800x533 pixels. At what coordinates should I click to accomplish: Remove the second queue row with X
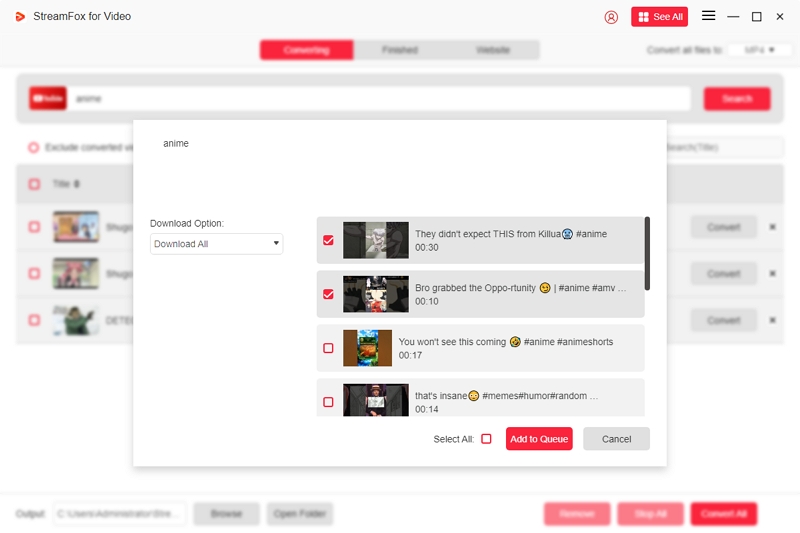tap(772, 274)
